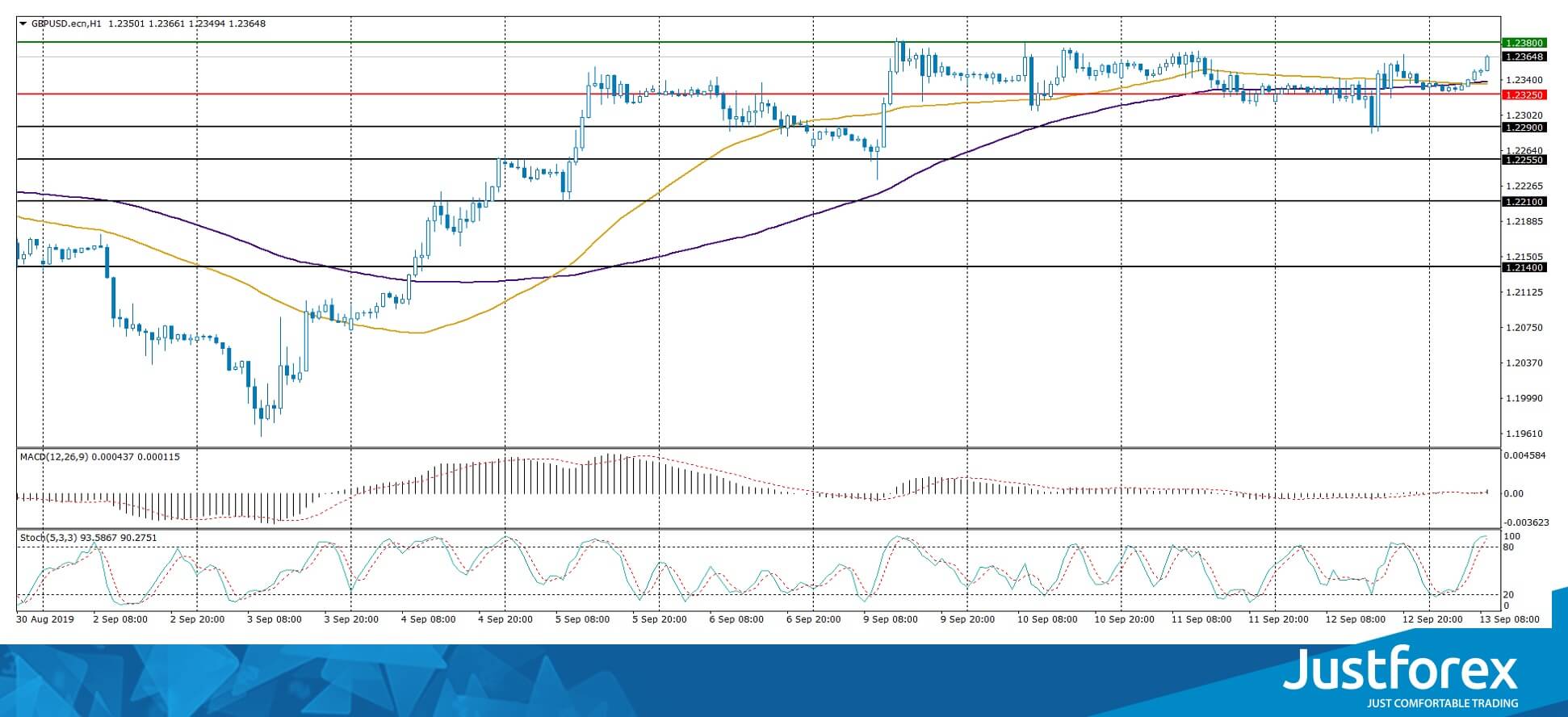Click the 4 Sep 20:00 time label

[x=505, y=620]
